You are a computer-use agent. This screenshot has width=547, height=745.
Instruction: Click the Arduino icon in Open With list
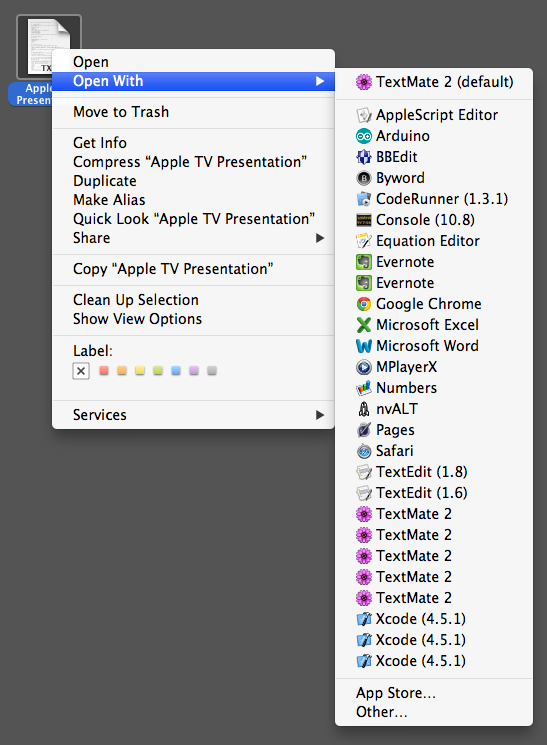(364, 136)
